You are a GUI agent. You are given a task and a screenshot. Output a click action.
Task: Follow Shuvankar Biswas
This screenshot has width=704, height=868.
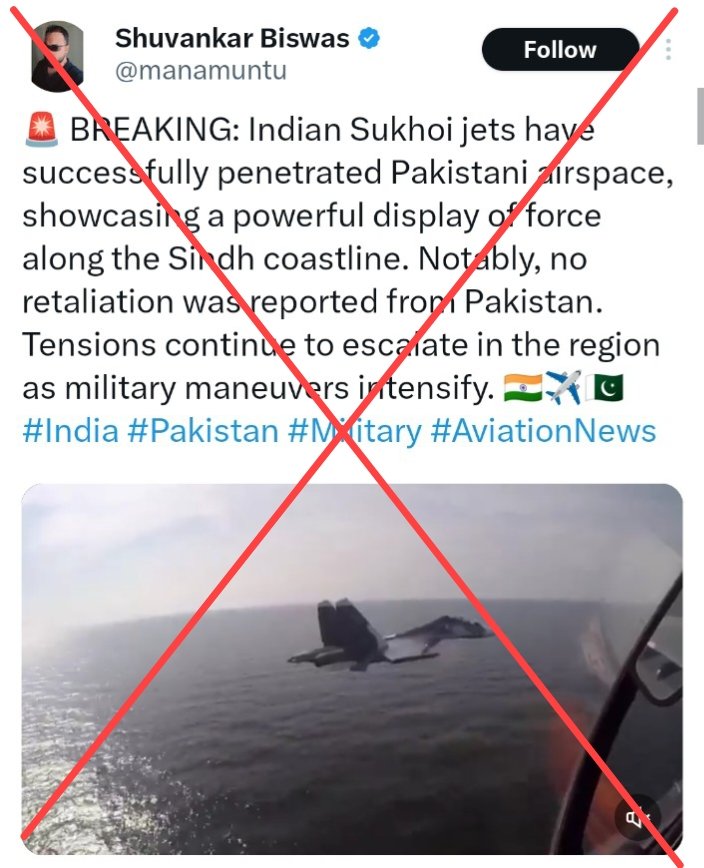pyautogui.click(x=560, y=50)
